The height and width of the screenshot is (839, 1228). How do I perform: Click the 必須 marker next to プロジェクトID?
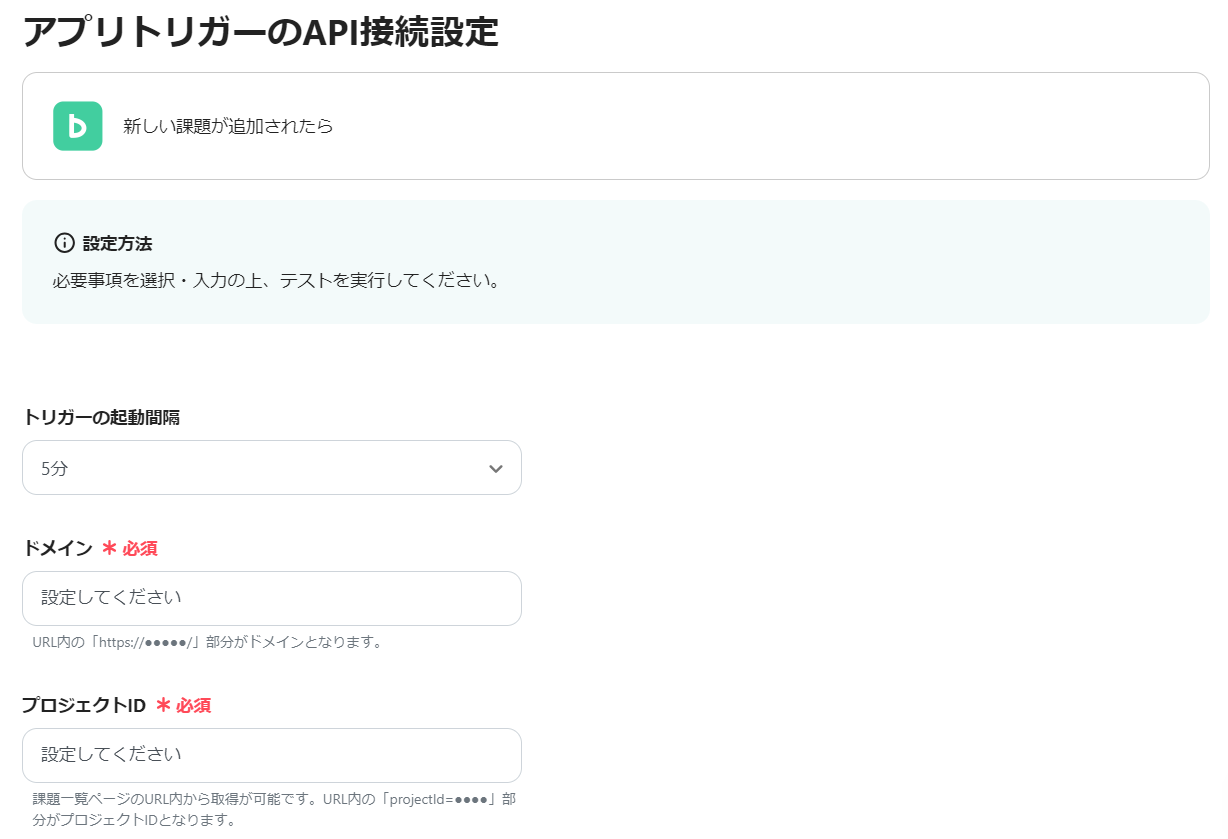184,705
